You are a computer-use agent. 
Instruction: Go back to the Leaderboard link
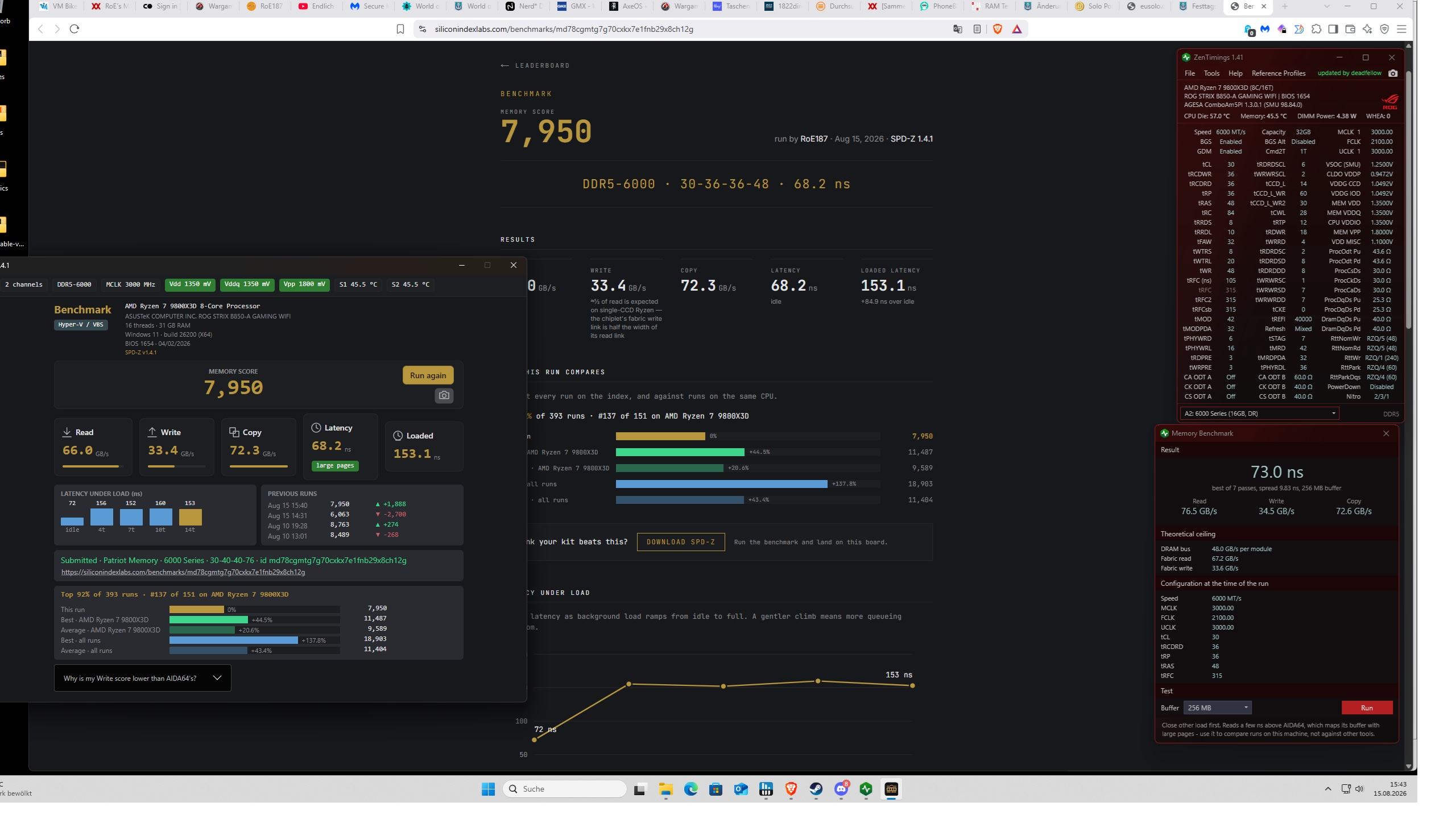click(x=535, y=65)
